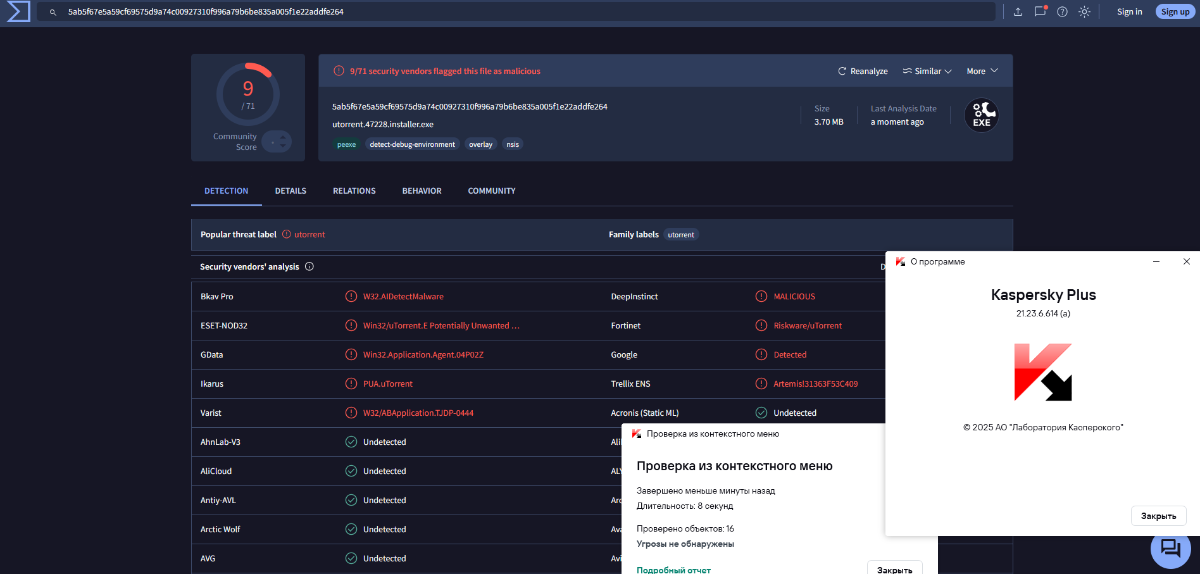This screenshot has height=574, width=1200.
Task: Open the help question mark icon
Action: click(x=1062, y=12)
